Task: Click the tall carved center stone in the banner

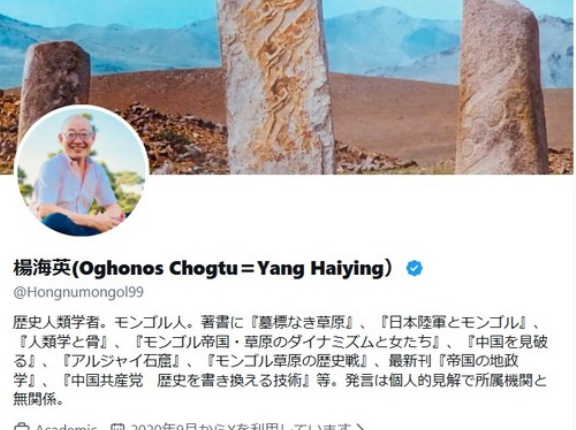Action: [276, 87]
